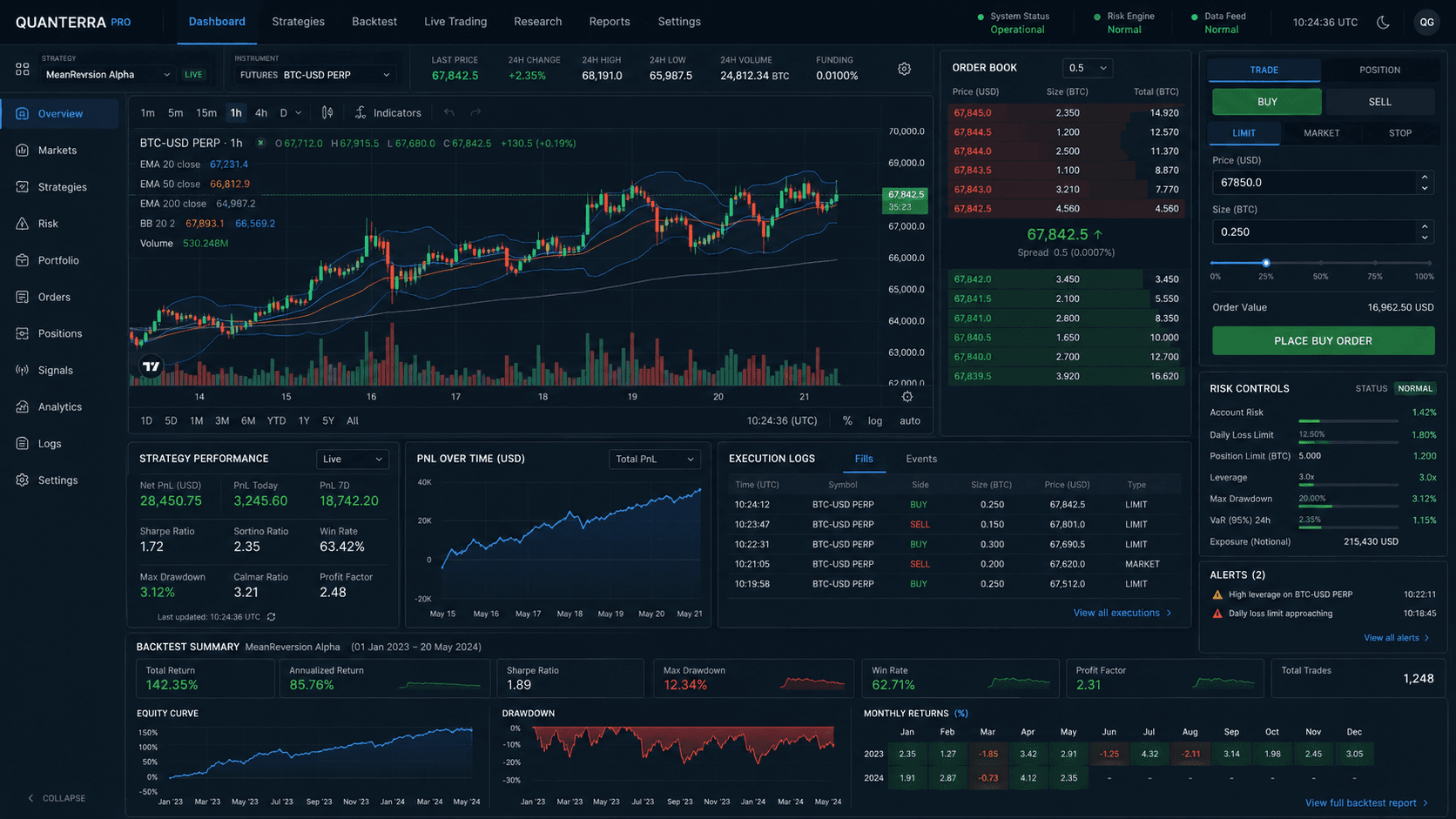Refresh strategy performance last updated icon

click(x=272, y=617)
